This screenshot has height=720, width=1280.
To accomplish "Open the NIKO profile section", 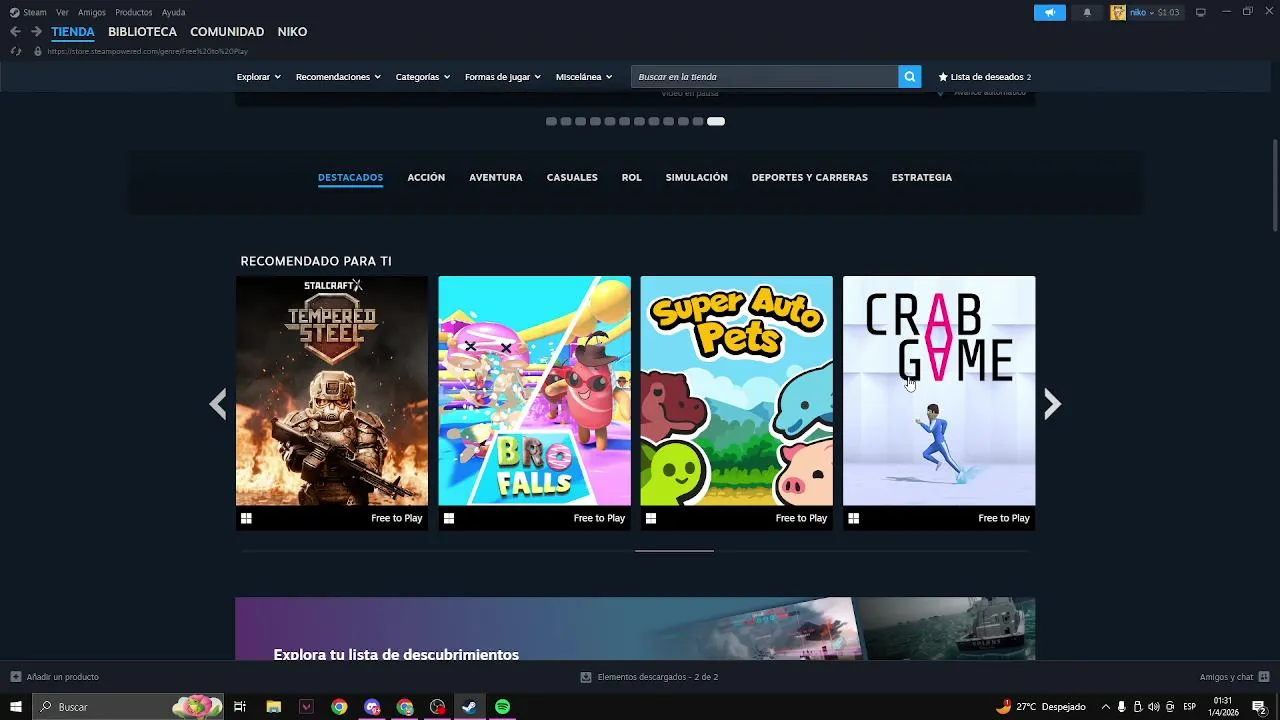I will click(x=292, y=32).
